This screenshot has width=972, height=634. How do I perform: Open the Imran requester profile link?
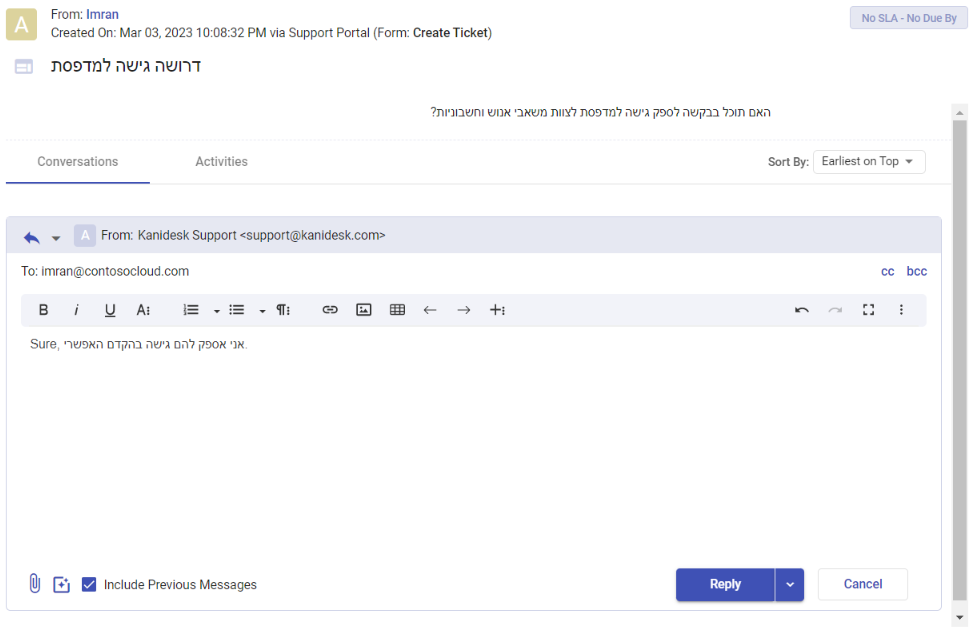point(102,14)
